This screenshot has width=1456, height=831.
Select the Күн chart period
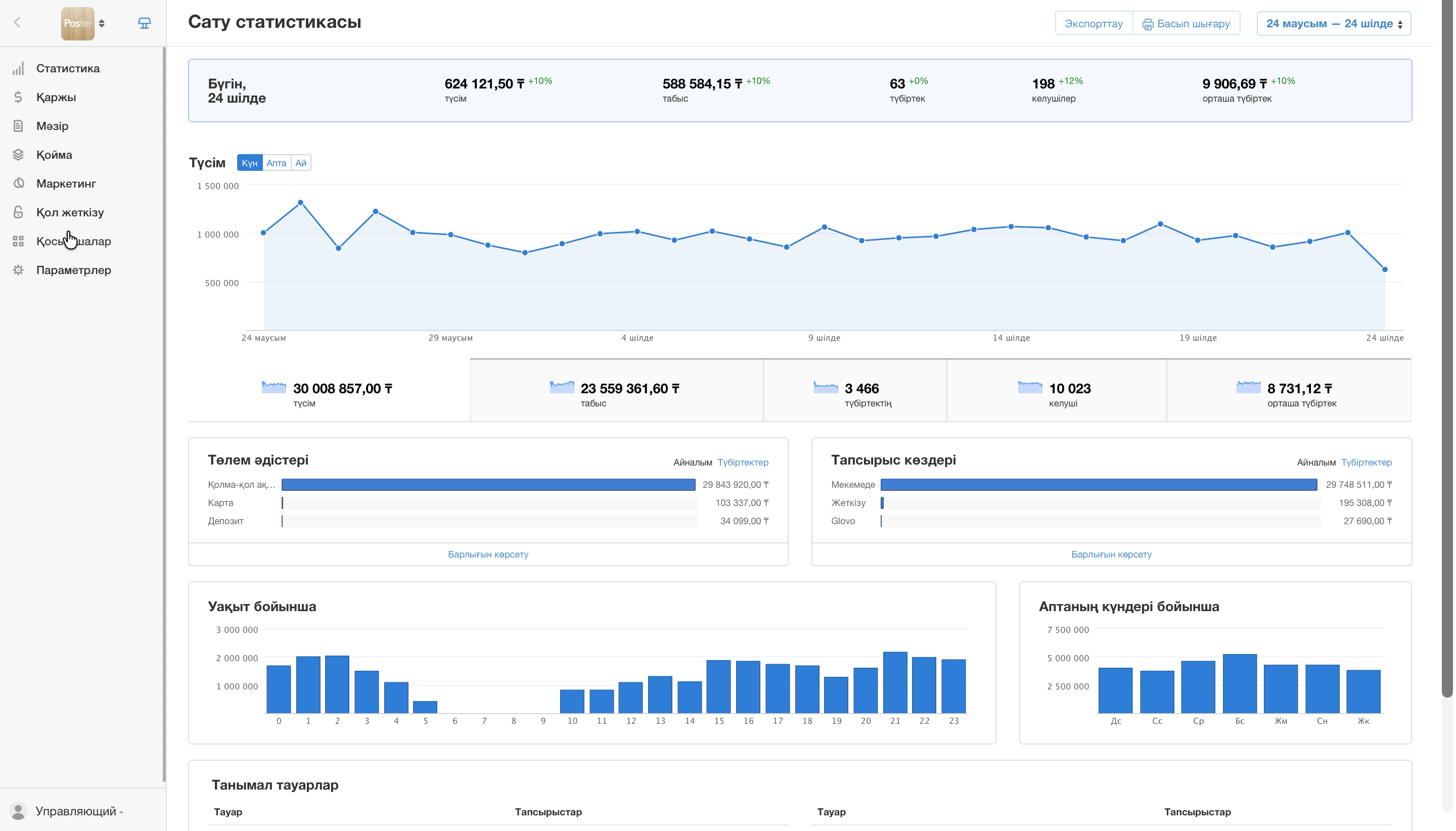point(249,163)
